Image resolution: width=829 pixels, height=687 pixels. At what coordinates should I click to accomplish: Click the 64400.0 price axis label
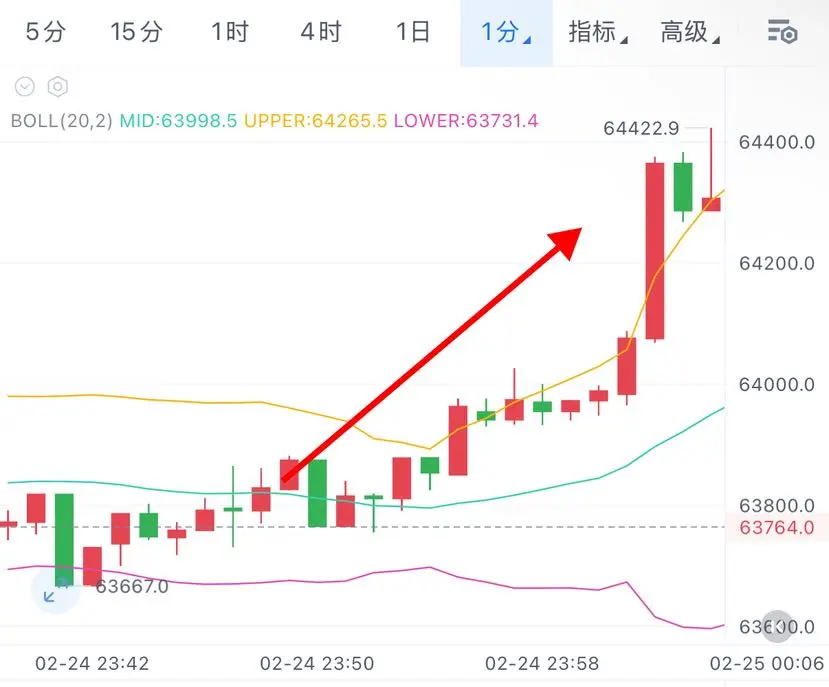pyautogui.click(x=777, y=142)
